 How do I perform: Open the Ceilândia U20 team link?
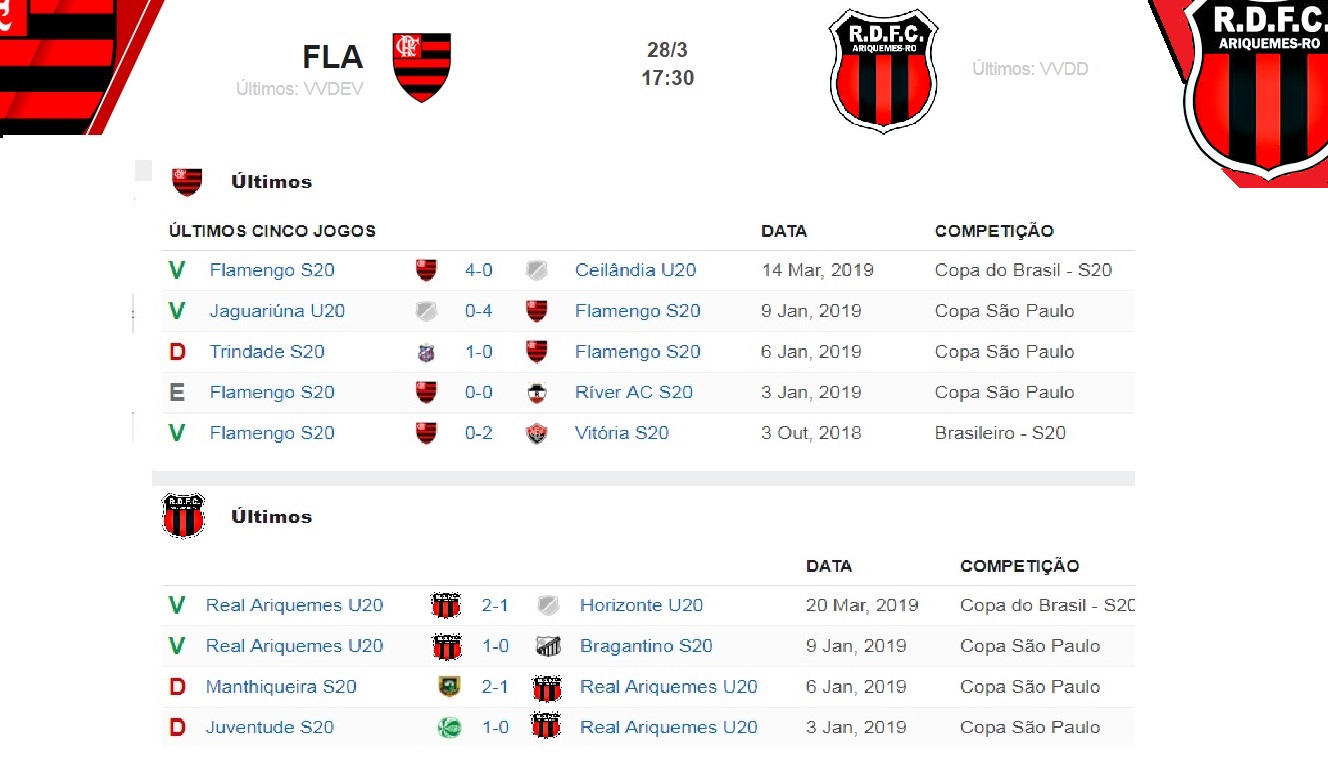click(x=635, y=270)
